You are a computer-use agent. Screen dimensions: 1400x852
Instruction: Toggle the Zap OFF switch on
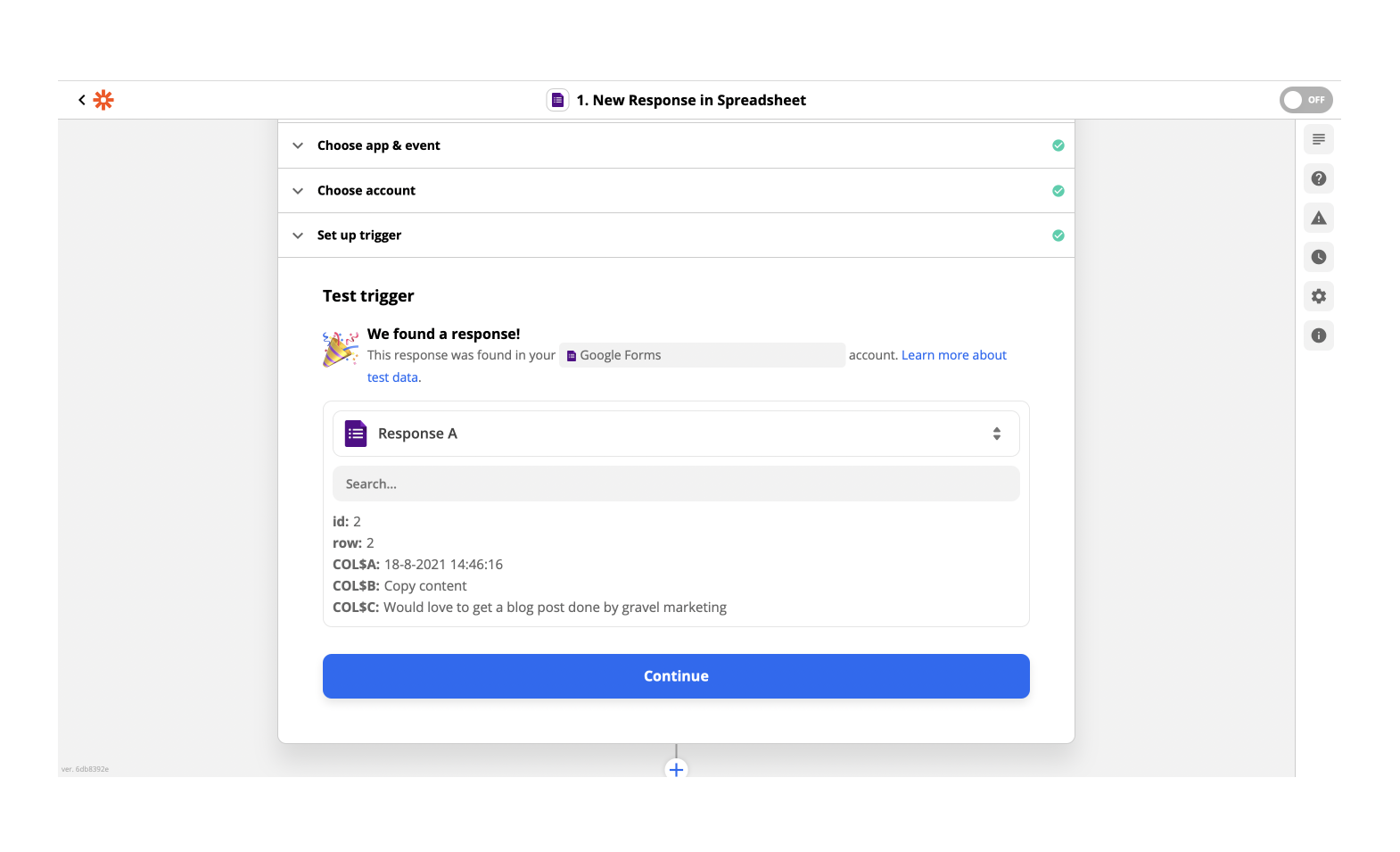(1305, 100)
